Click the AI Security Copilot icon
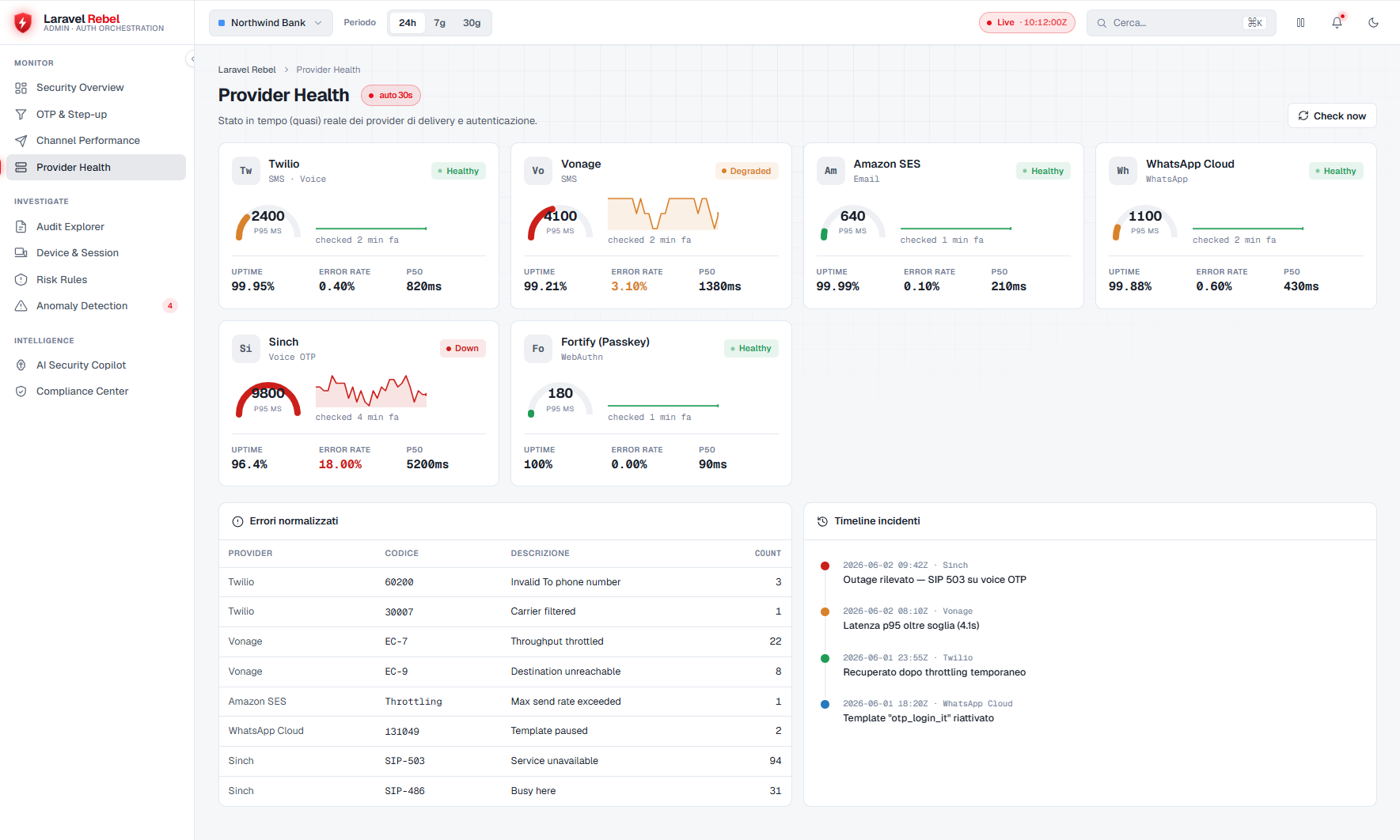This screenshot has height=840, width=1400. (x=21, y=365)
